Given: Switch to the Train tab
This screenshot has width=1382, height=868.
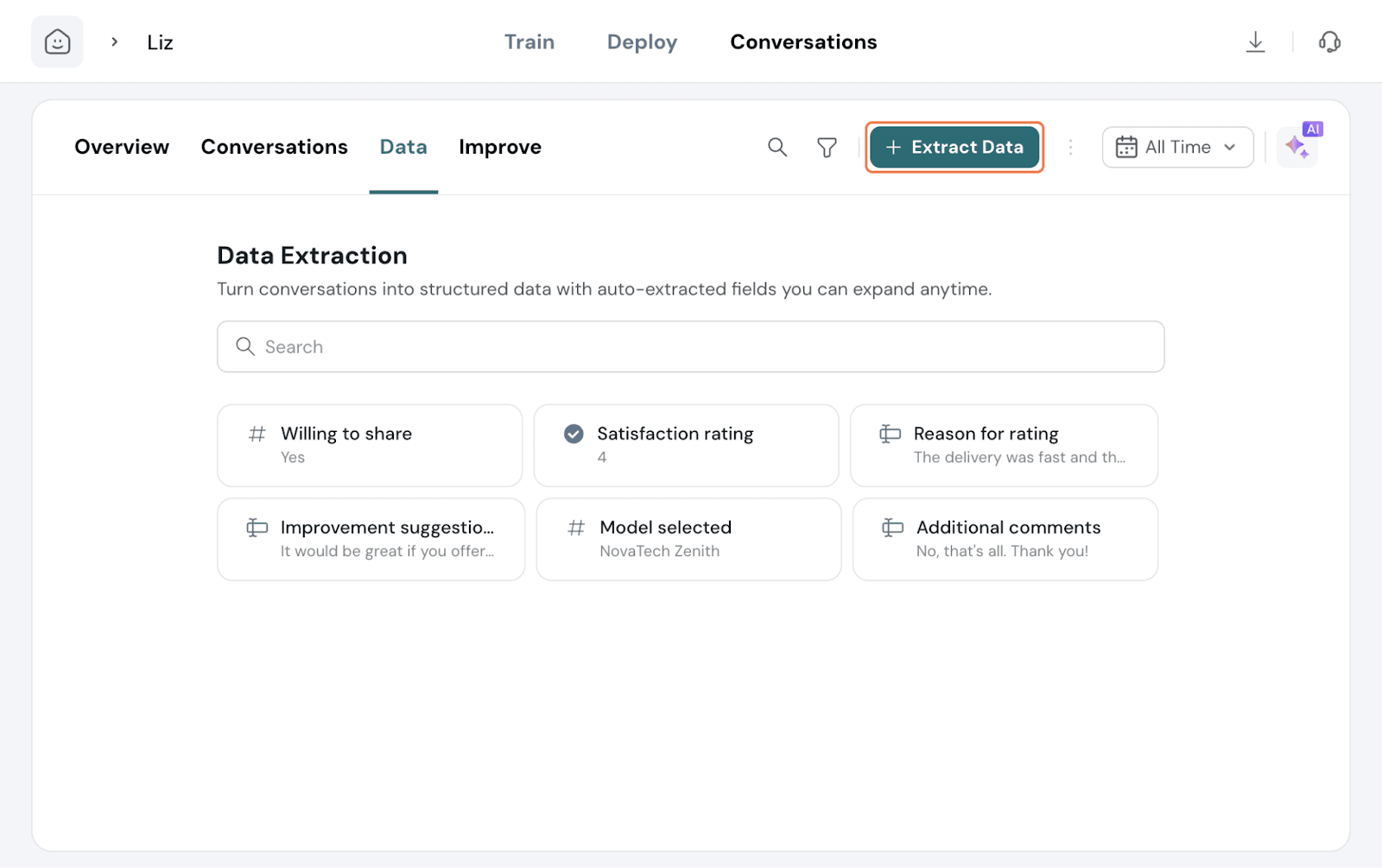Looking at the screenshot, I should [529, 41].
